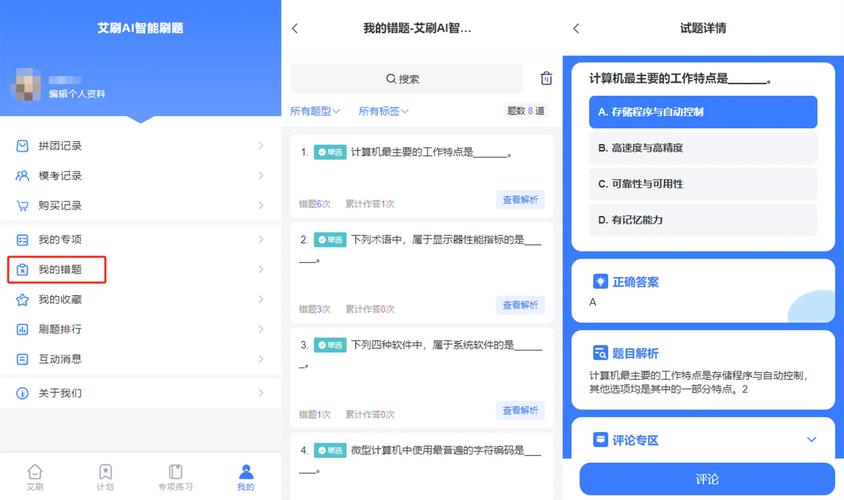Switch to 我的 bottom tab
This screenshot has height=500, width=844.
246,477
